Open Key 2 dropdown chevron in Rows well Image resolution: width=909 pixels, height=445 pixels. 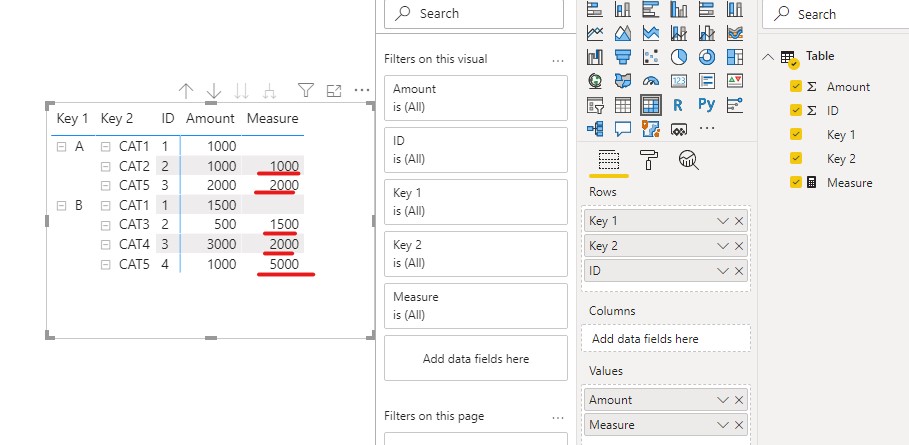pyautogui.click(x=722, y=246)
